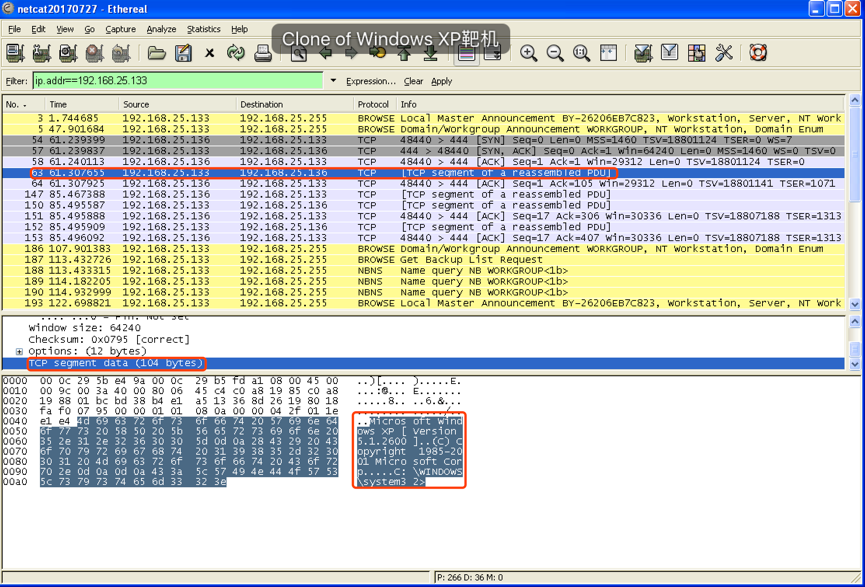Screen dimensions: 865x587
Task: Open the capture interfaces list icon
Action: 15,53
